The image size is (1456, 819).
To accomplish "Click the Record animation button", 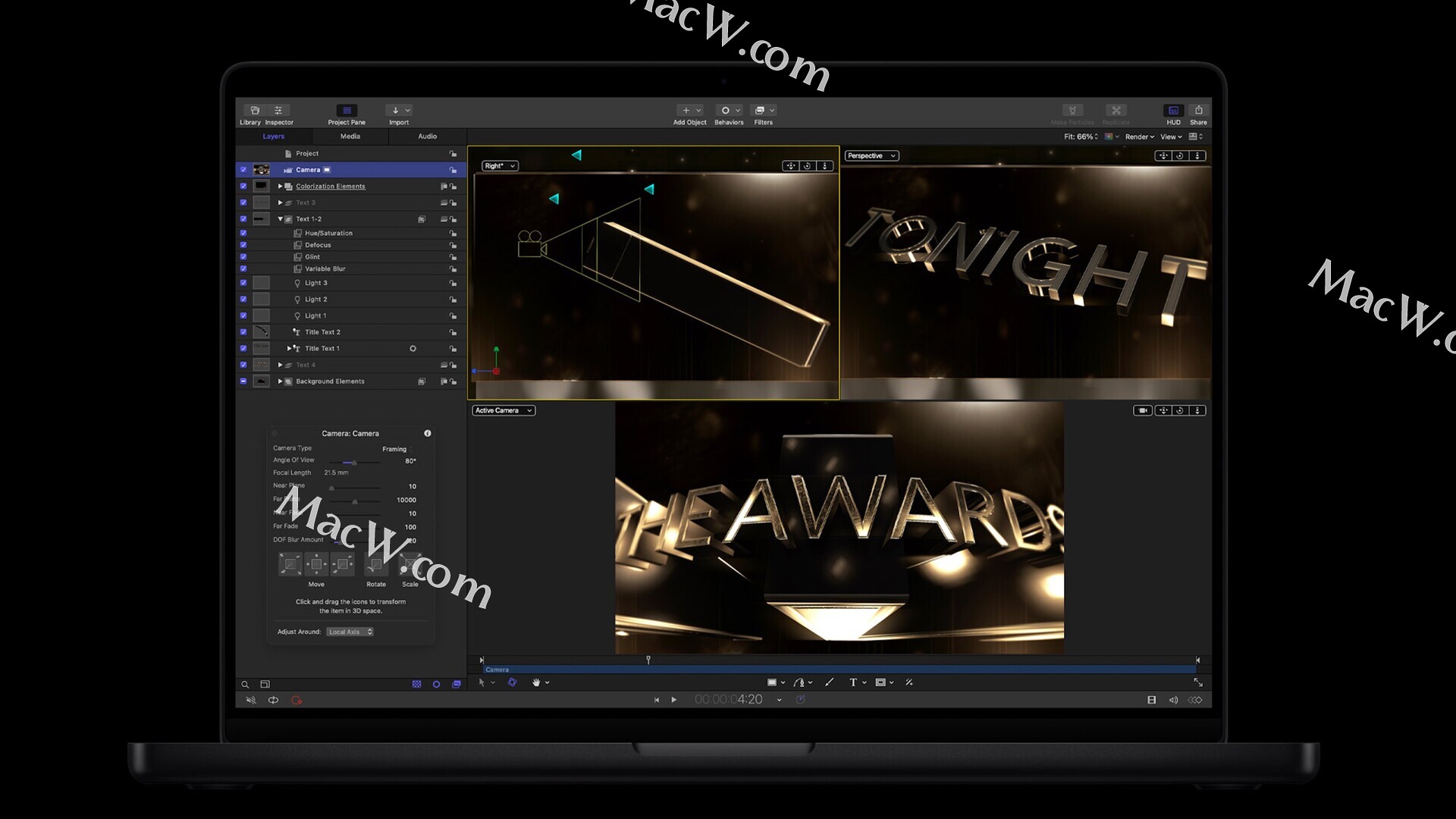I will (297, 700).
